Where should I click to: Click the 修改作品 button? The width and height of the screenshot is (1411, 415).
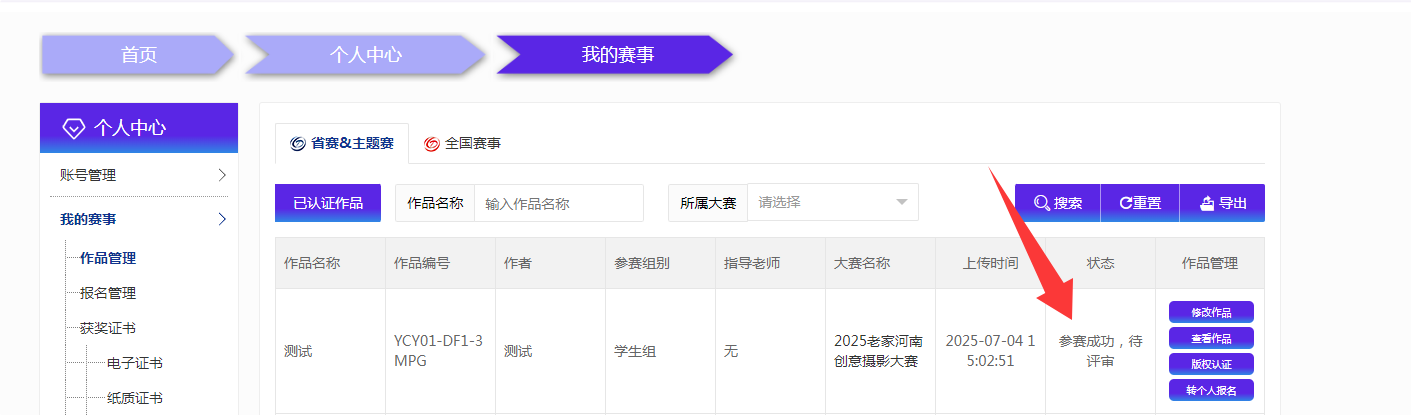[1211, 312]
